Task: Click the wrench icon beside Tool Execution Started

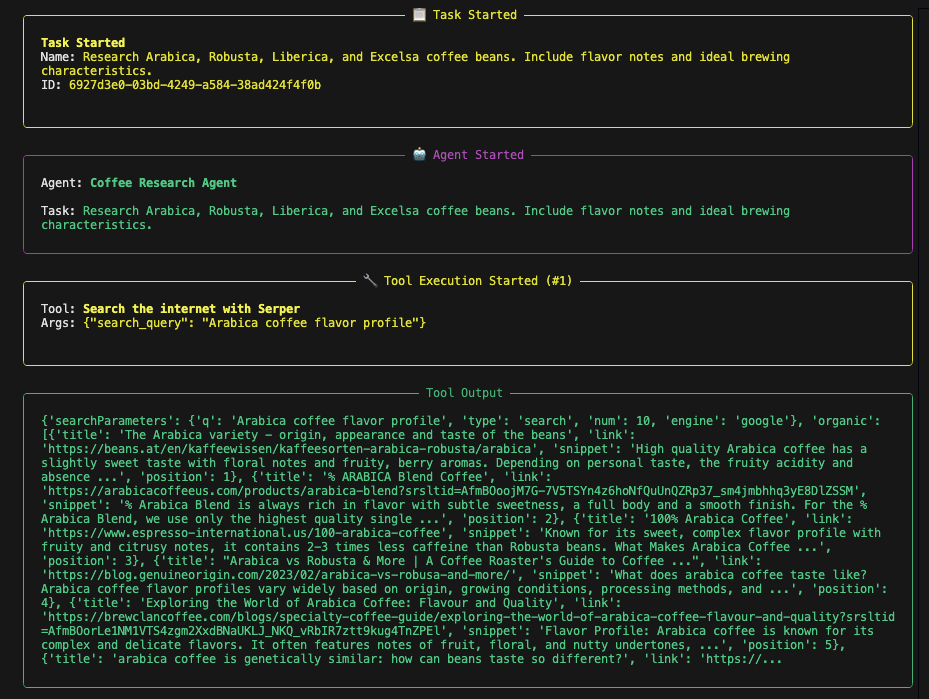Action: point(369,281)
